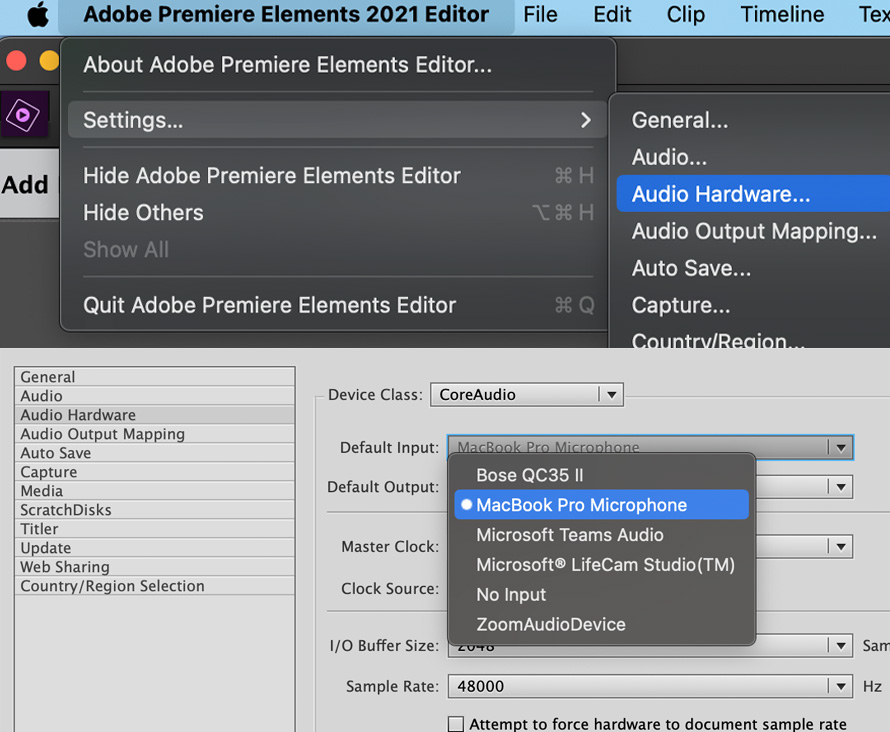The height and width of the screenshot is (732, 890).
Task: Select Audio Hardware in Settings submenu
Action: [753, 194]
